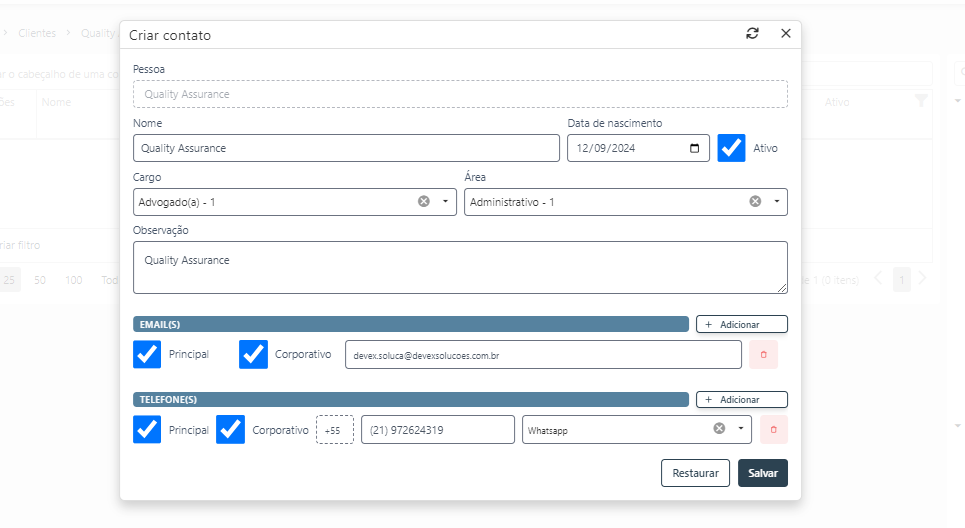Uncheck the email Corporativo checkbox
The width and height of the screenshot is (965, 528).
coord(253,354)
